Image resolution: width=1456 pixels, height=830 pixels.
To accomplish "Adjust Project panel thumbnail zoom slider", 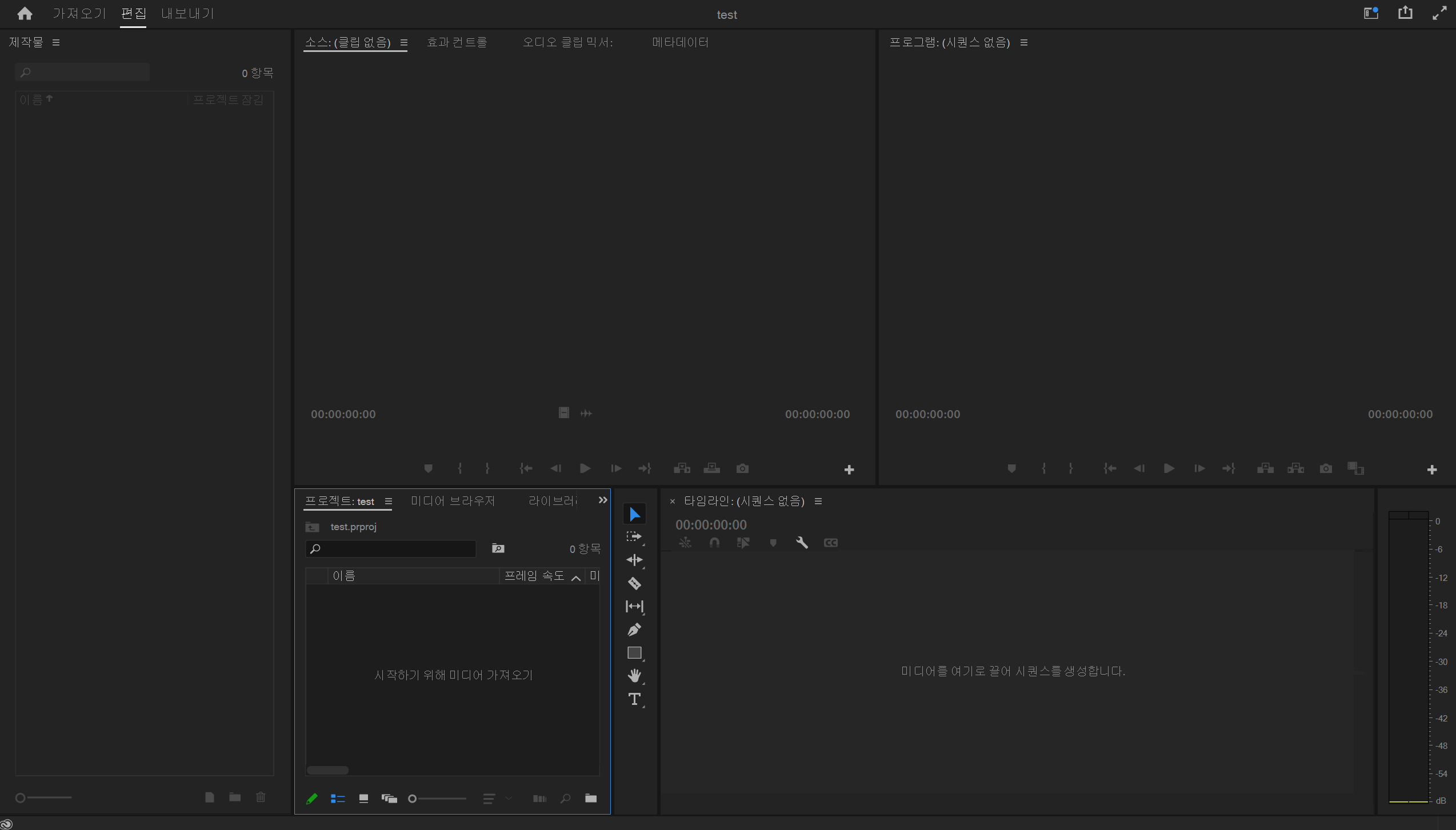I will 413,799.
